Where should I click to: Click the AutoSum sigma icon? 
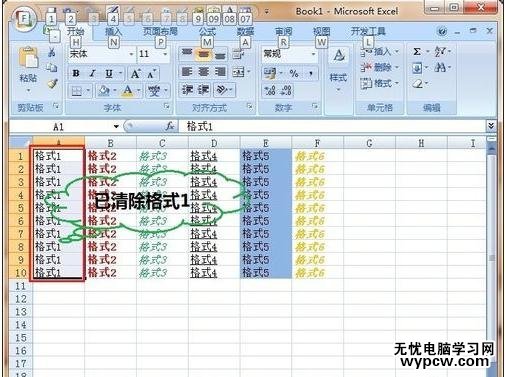[417, 52]
